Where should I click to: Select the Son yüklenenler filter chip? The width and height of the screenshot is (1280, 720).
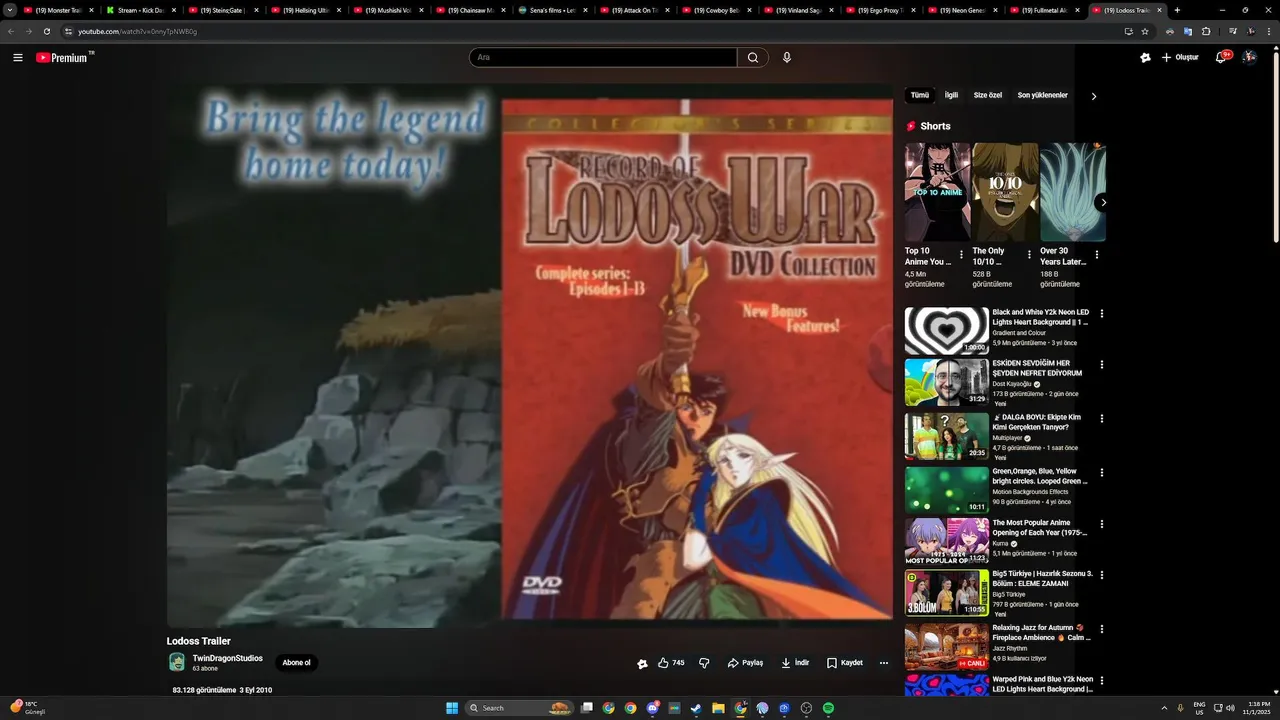tap(1043, 96)
